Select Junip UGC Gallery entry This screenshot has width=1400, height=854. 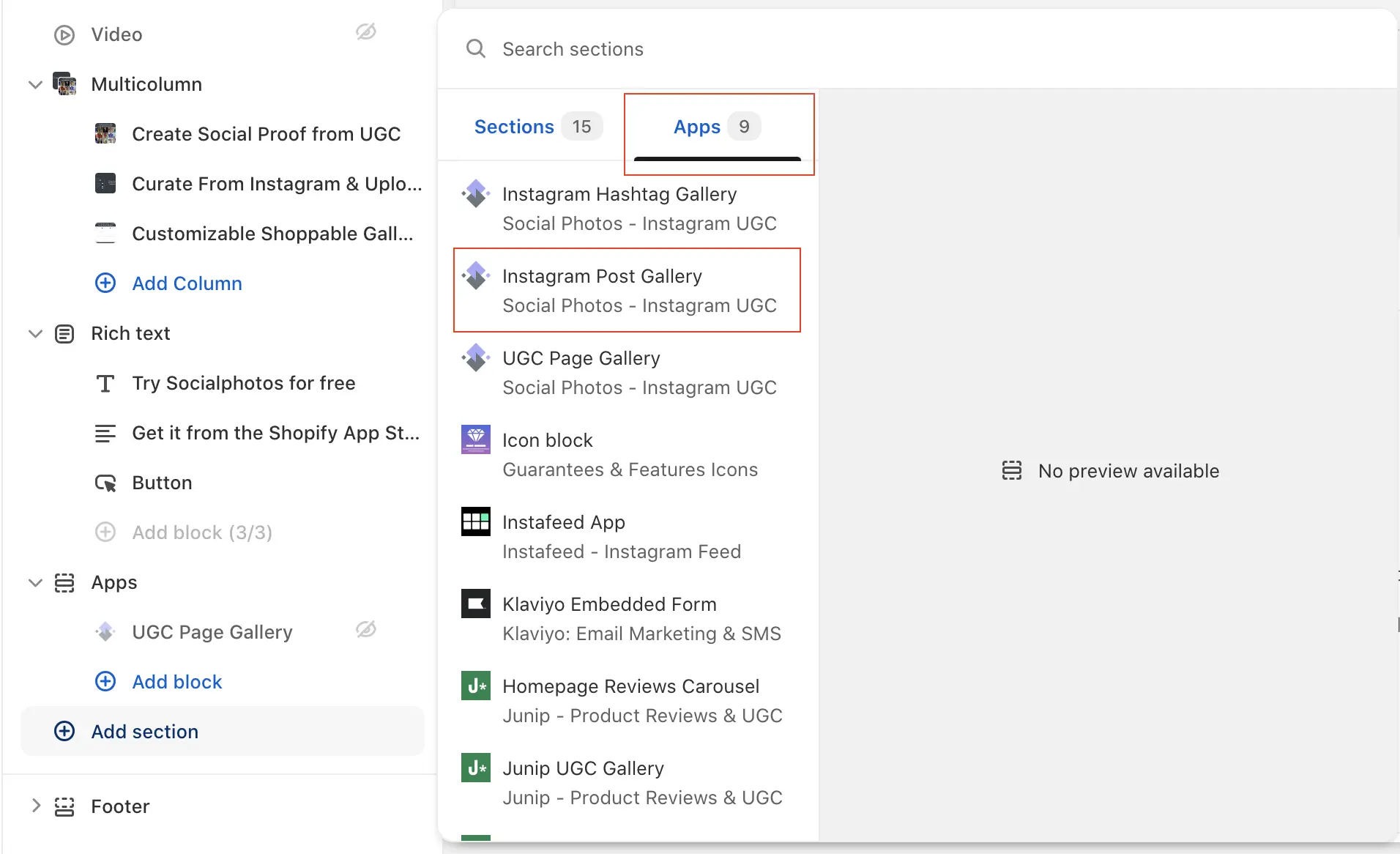click(628, 782)
